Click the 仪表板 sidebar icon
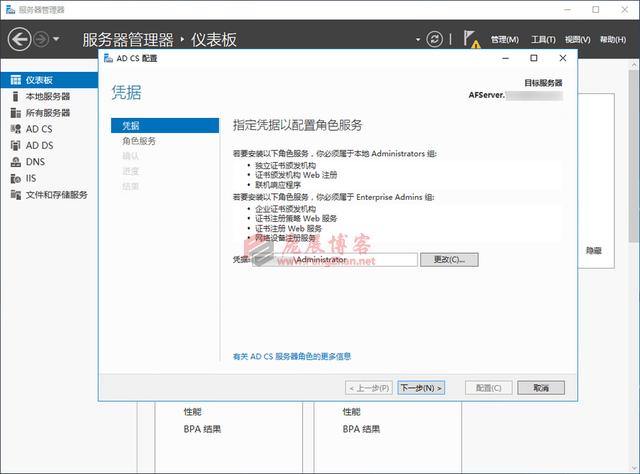Viewport: 640px width, 474px height. (16, 80)
